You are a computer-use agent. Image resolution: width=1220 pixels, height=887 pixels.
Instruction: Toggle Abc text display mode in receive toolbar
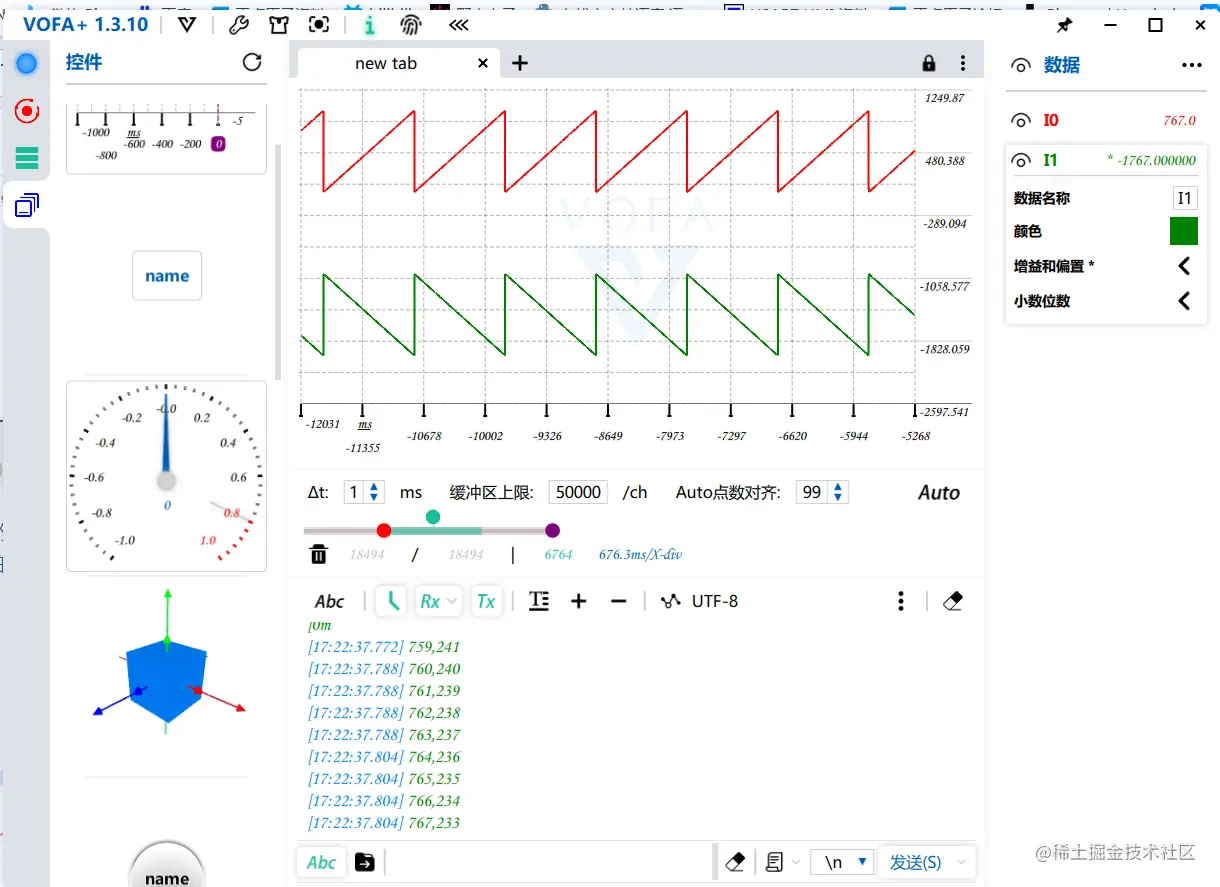[x=329, y=601]
